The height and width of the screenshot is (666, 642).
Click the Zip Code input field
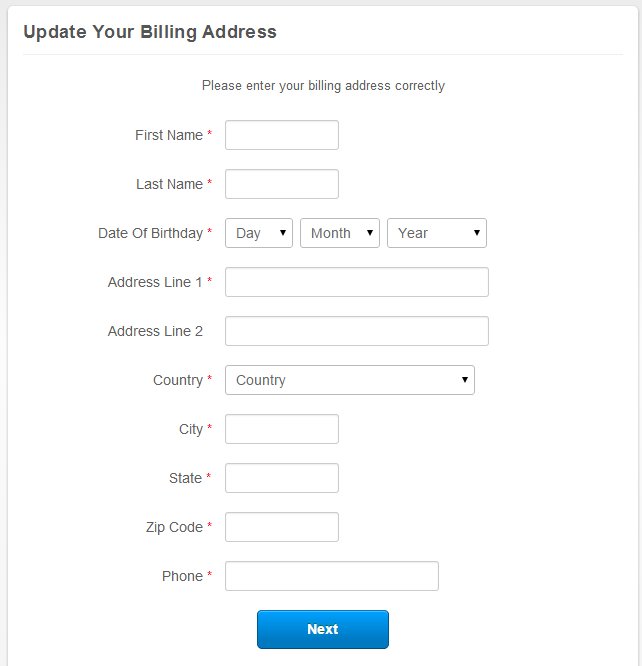click(x=281, y=527)
